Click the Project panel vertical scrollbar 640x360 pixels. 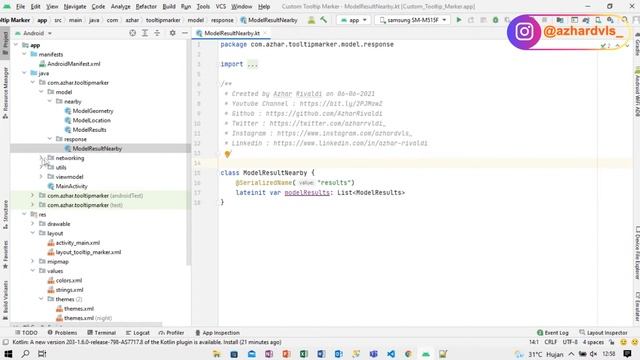coord(189,153)
